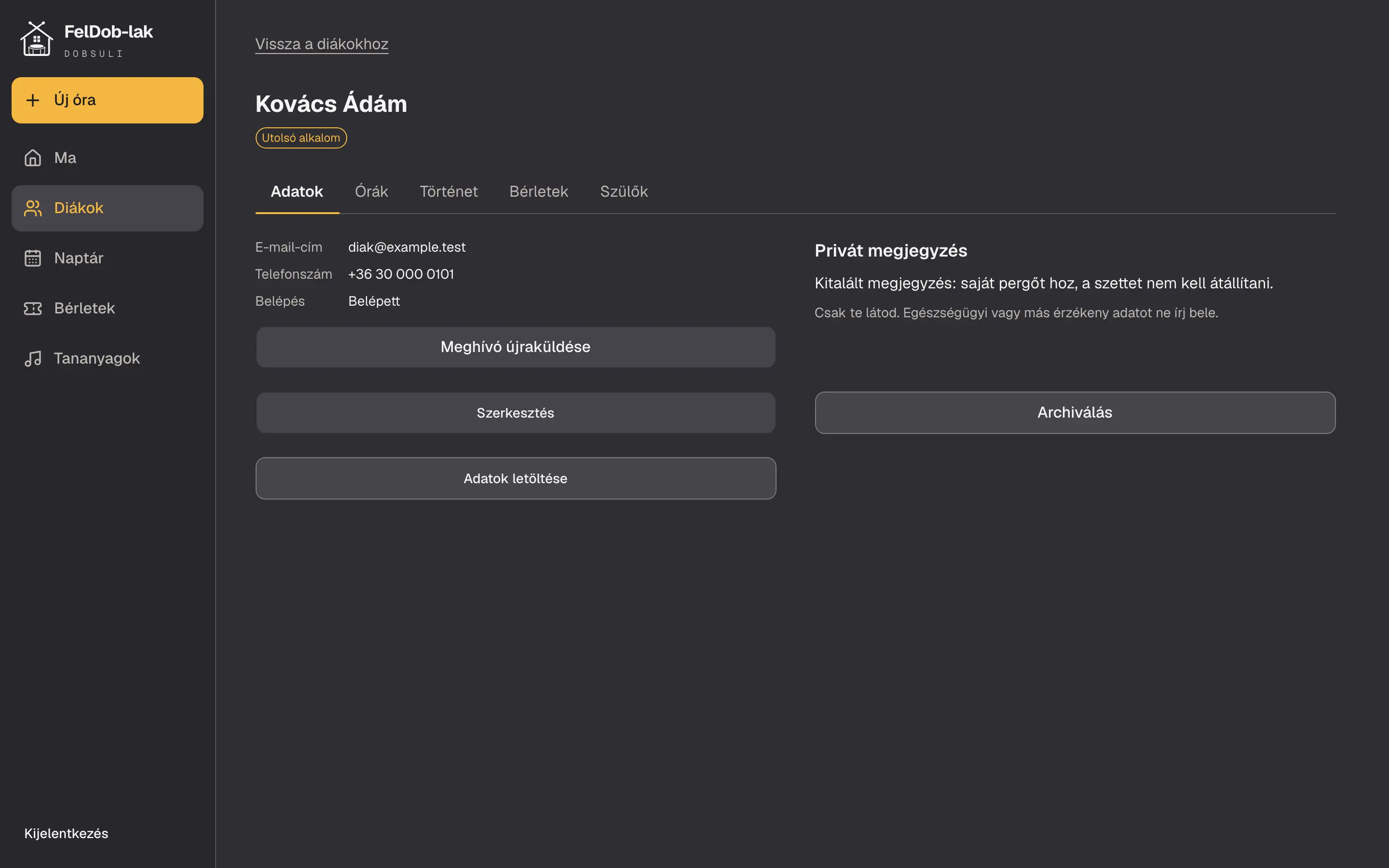Viewport: 1389px width, 868px height.
Task: Switch to the Szülők tab
Action: coord(624,192)
